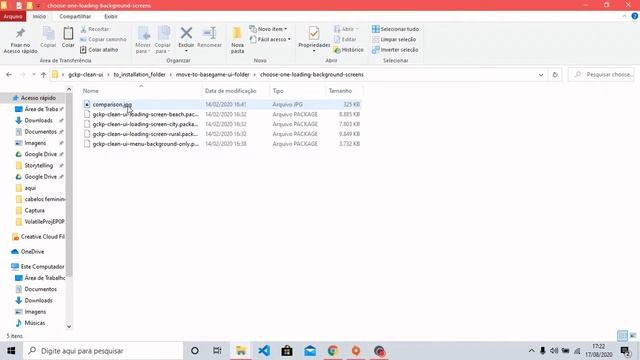The height and width of the screenshot is (360, 640).
Task: Open Copiar para ribbon button
Action: tap(163, 40)
